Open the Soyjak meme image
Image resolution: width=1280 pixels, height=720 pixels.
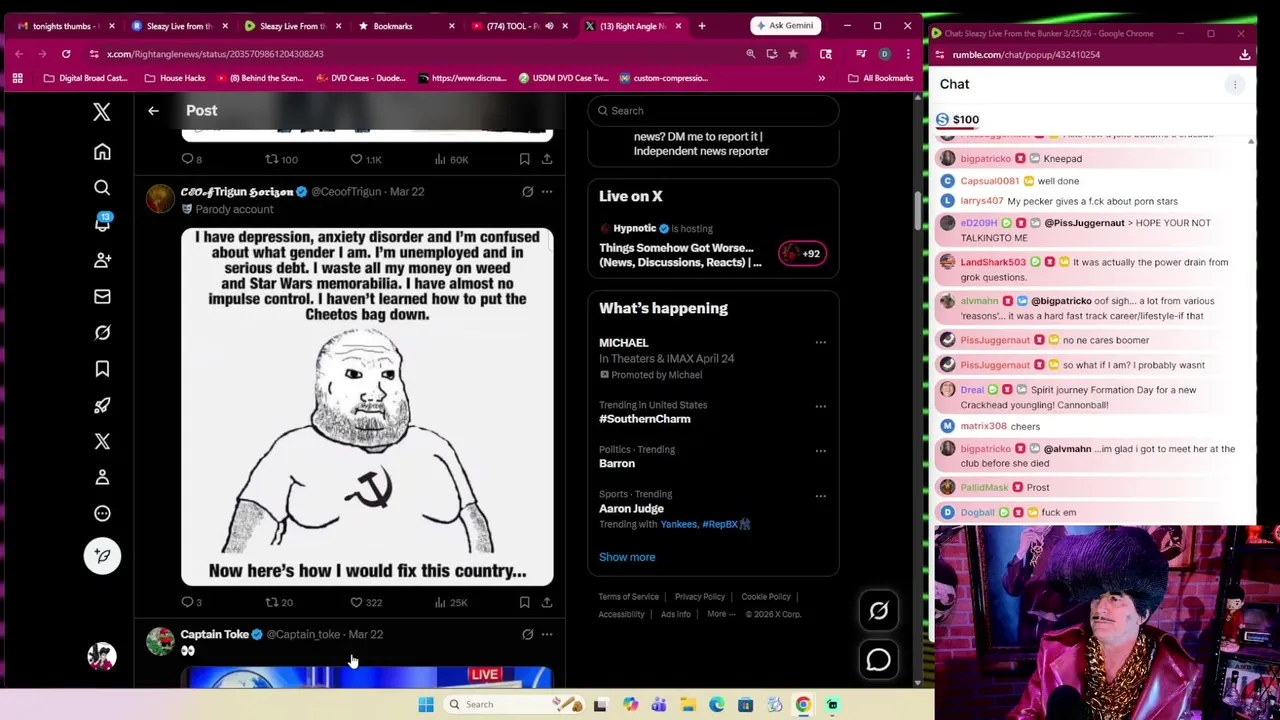point(367,407)
